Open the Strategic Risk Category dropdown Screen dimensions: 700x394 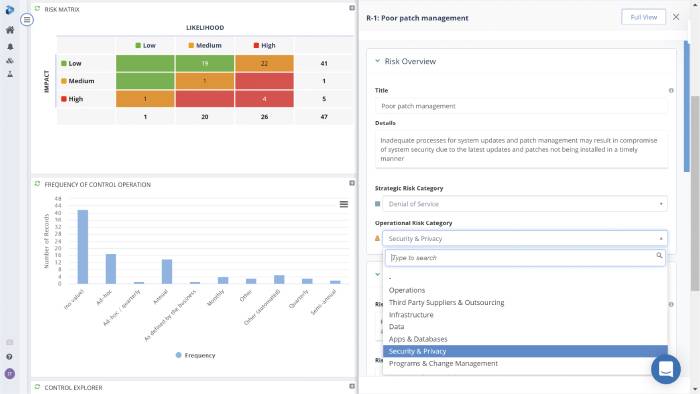[x=525, y=204]
